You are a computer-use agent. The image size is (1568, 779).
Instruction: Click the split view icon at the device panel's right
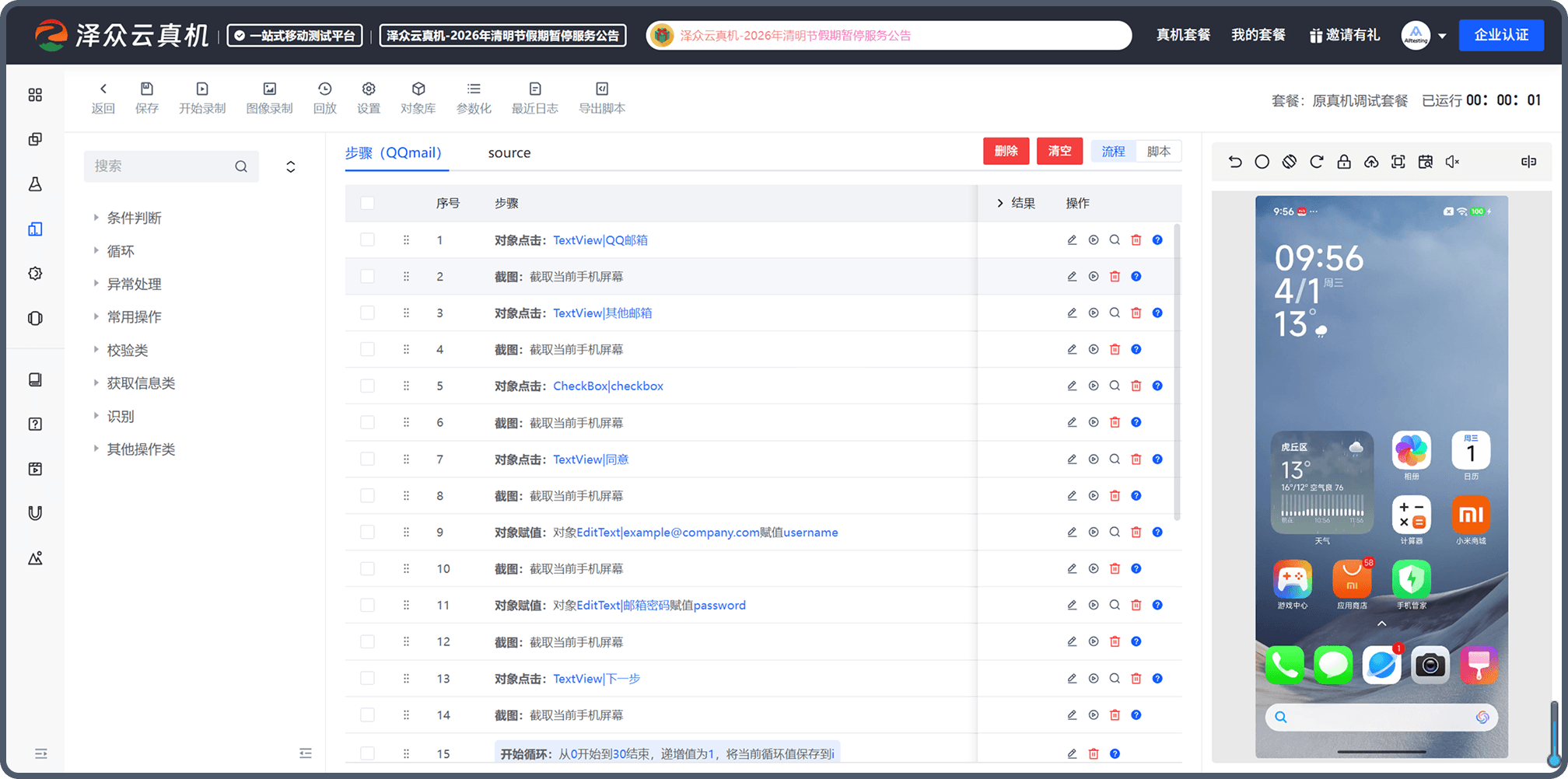point(1529,162)
